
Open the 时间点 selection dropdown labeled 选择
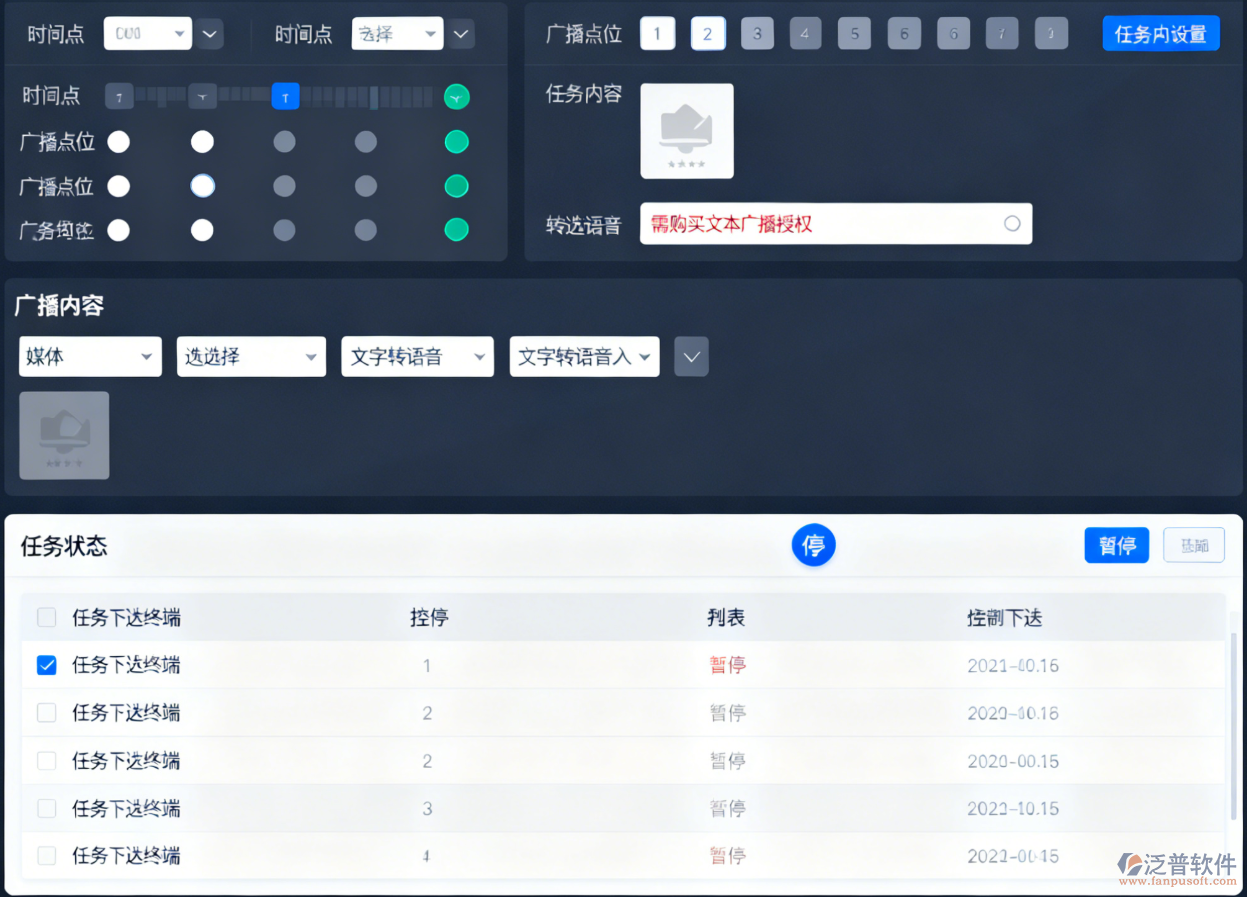coord(397,33)
